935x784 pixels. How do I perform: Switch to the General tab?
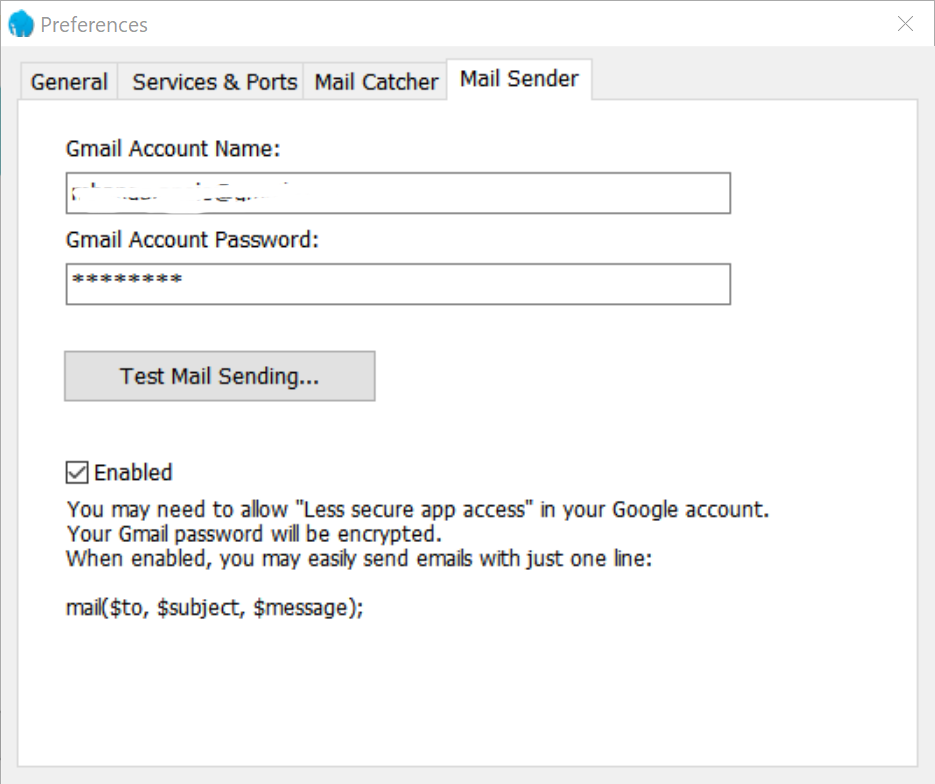(69, 82)
